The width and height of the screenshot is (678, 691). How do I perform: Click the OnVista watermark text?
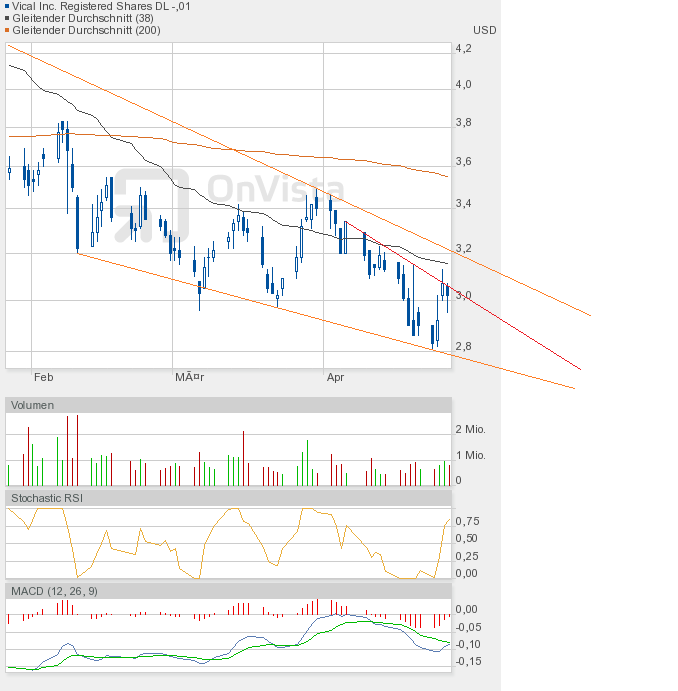click(x=275, y=190)
